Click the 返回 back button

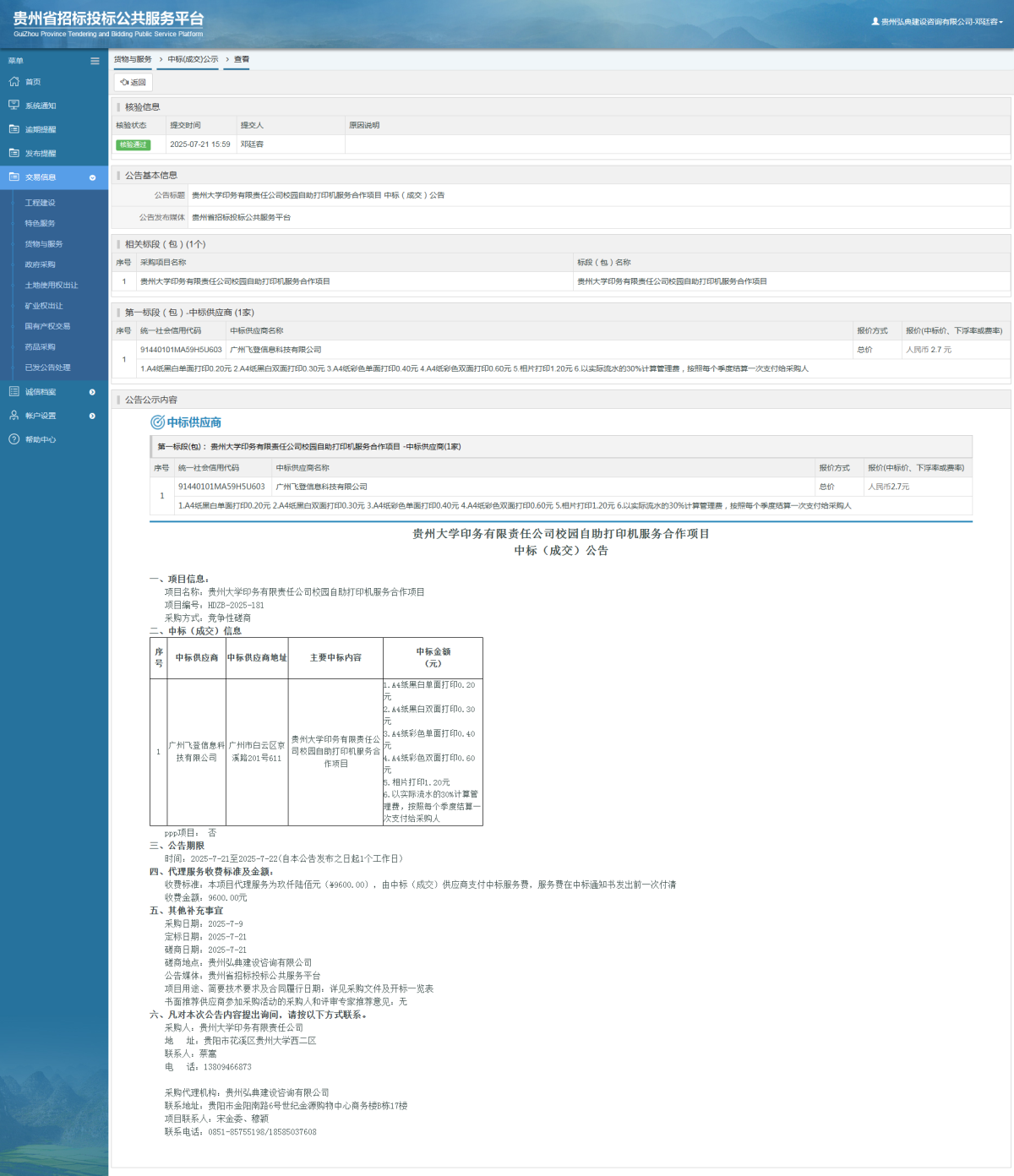(x=134, y=82)
